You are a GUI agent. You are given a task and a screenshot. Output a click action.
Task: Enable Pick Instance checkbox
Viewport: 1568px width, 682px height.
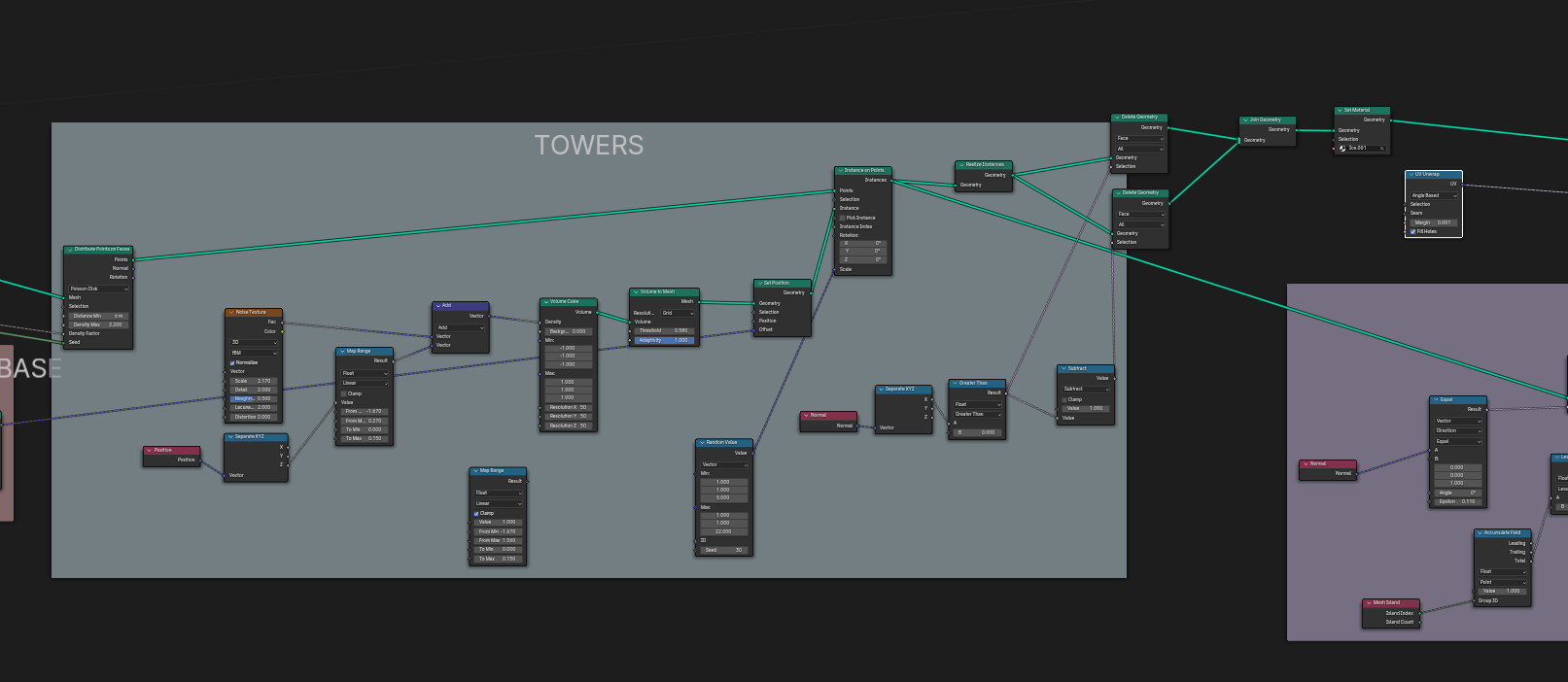tap(842, 218)
